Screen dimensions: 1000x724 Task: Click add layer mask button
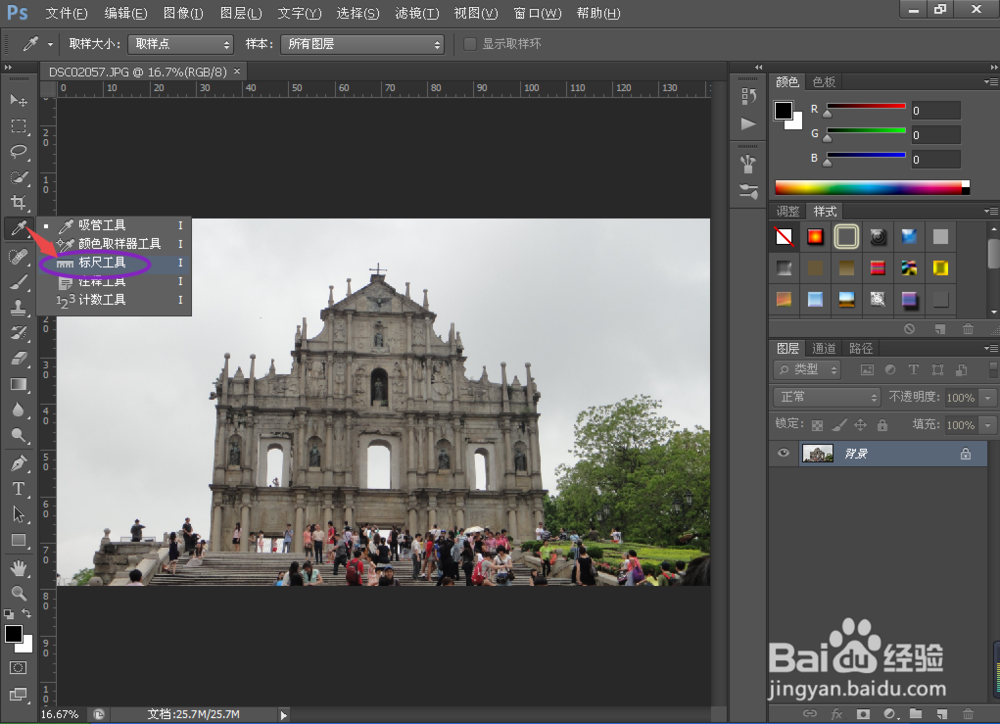click(863, 714)
